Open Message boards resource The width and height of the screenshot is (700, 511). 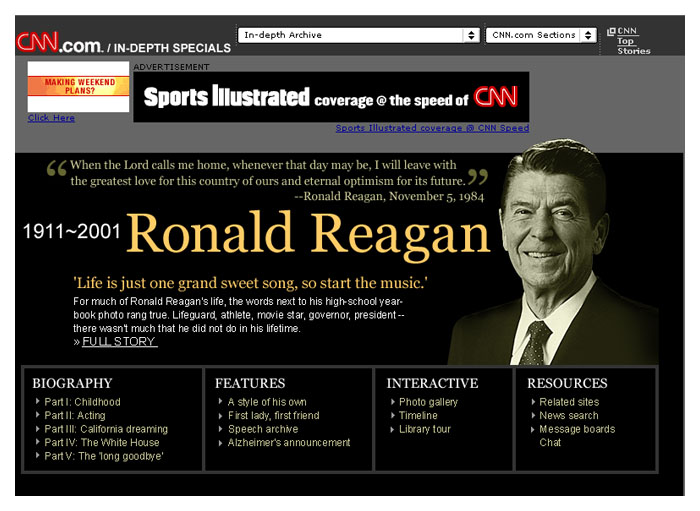coord(577,429)
